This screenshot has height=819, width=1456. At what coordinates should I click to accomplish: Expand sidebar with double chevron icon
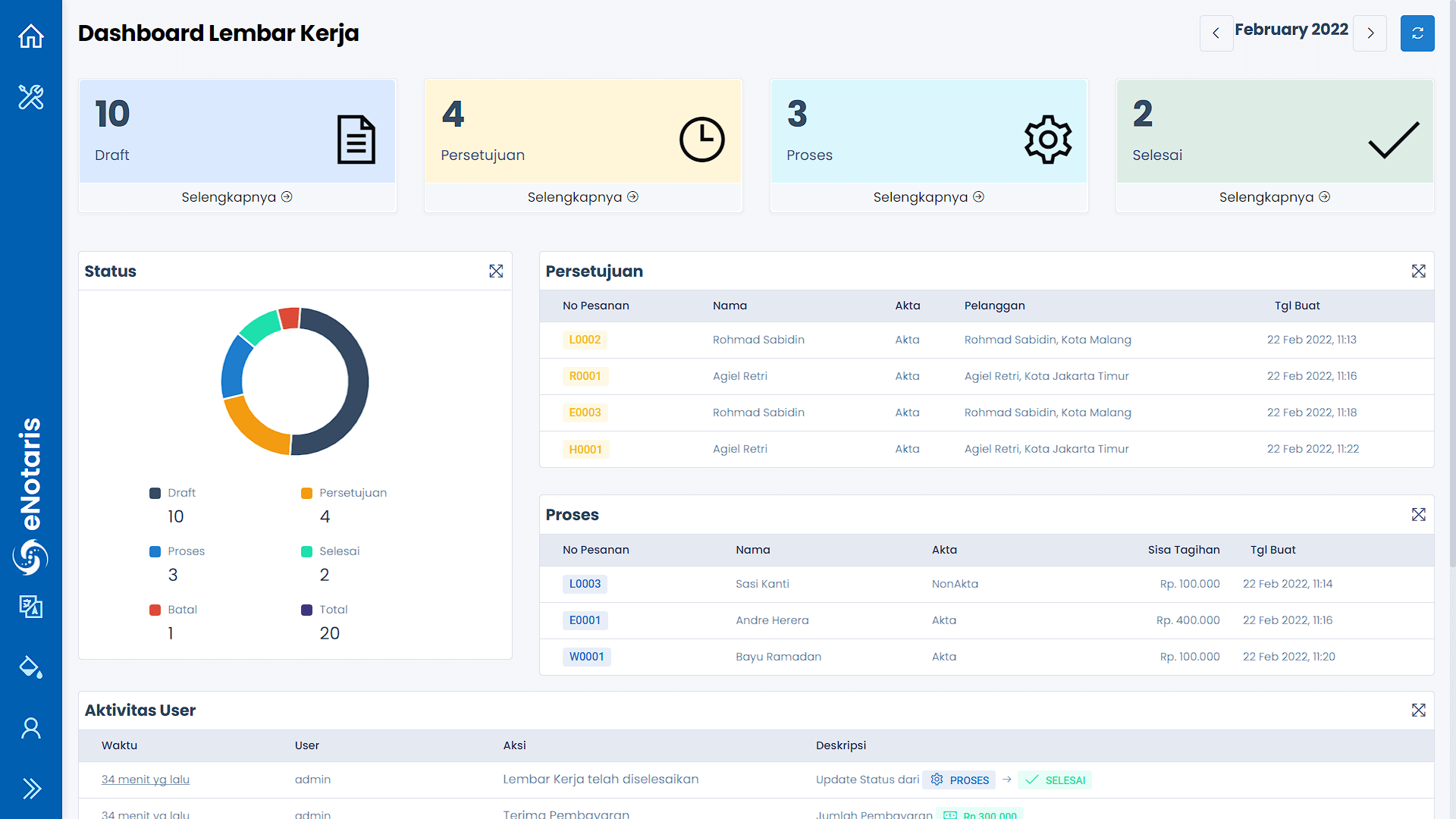point(31,789)
